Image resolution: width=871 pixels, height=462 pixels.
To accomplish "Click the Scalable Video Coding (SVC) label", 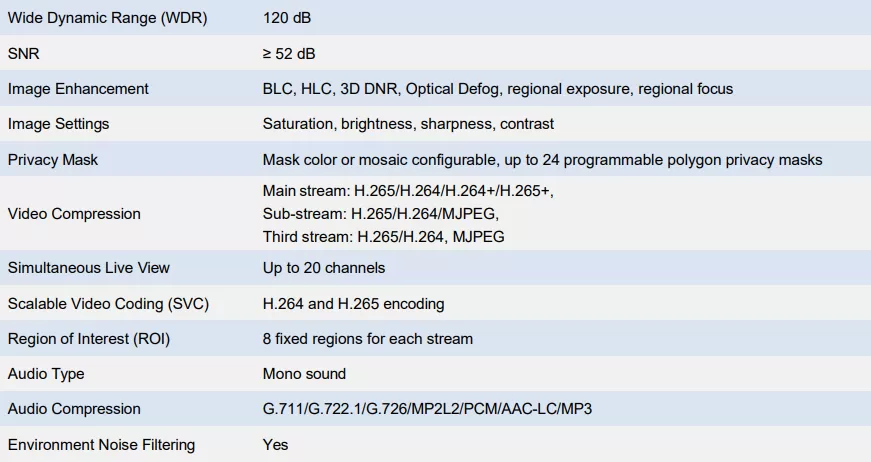I will tap(108, 304).
